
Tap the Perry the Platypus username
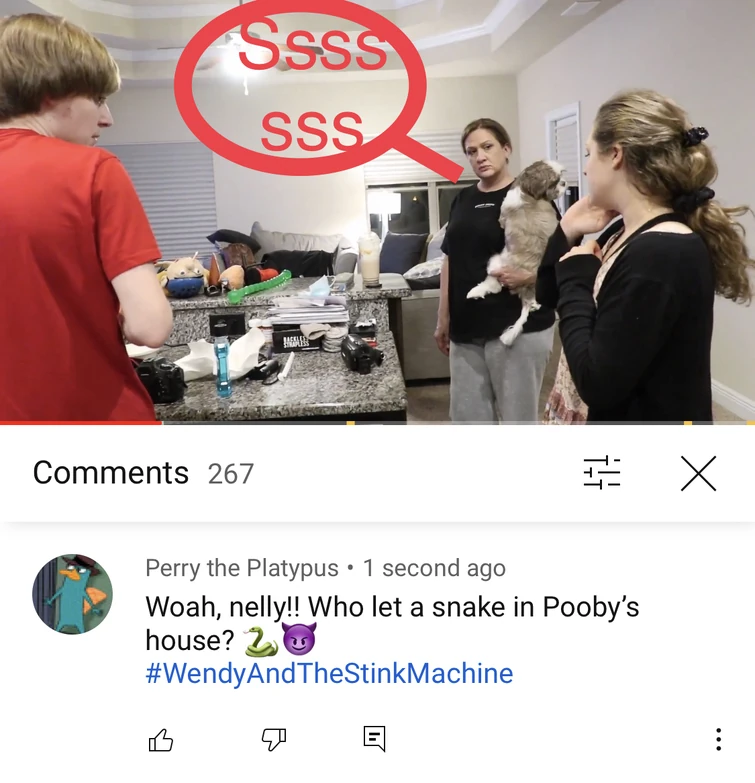[x=242, y=568]
